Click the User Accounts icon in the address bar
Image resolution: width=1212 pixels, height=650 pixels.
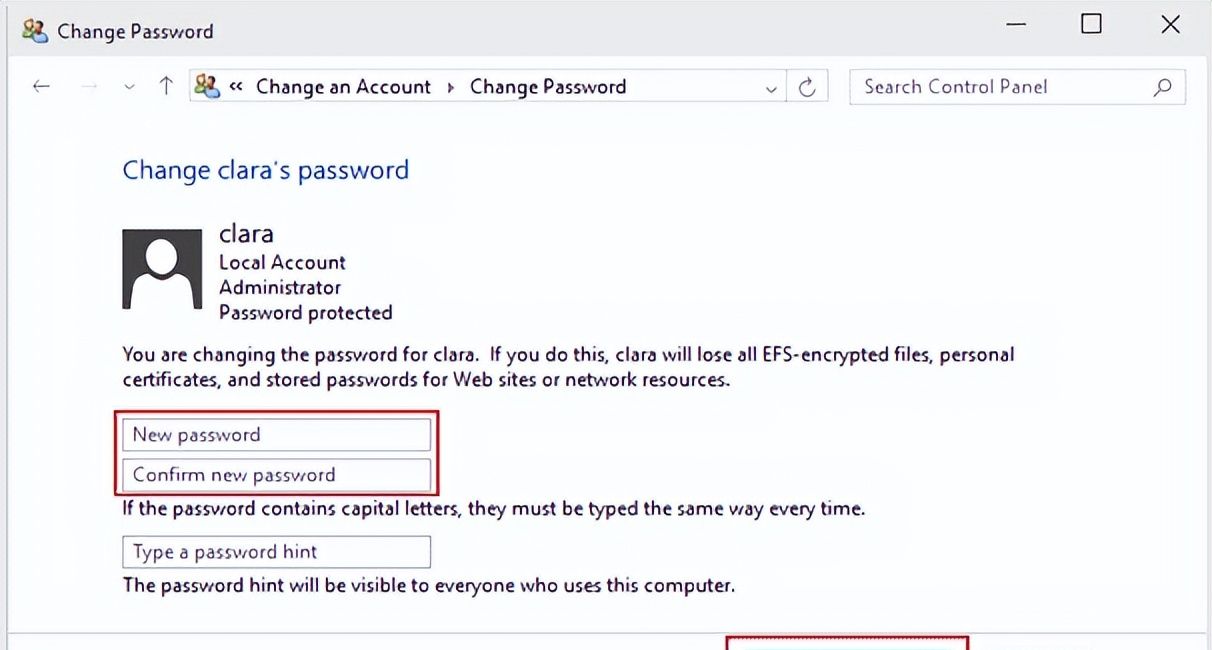207,86
